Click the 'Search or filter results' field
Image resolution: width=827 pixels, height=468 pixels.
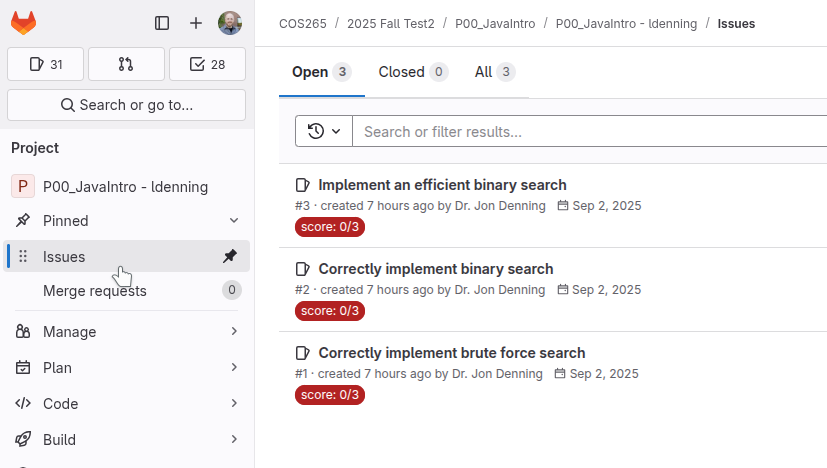pos(590,131)
